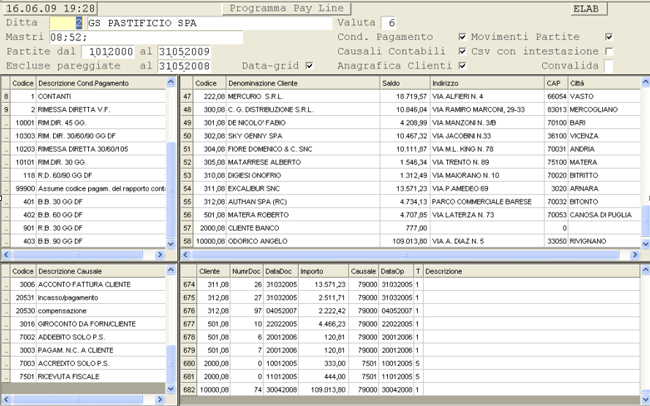
Task: Click the vertical scrollbar thumb of payment conditions grid
Action: 171,190
